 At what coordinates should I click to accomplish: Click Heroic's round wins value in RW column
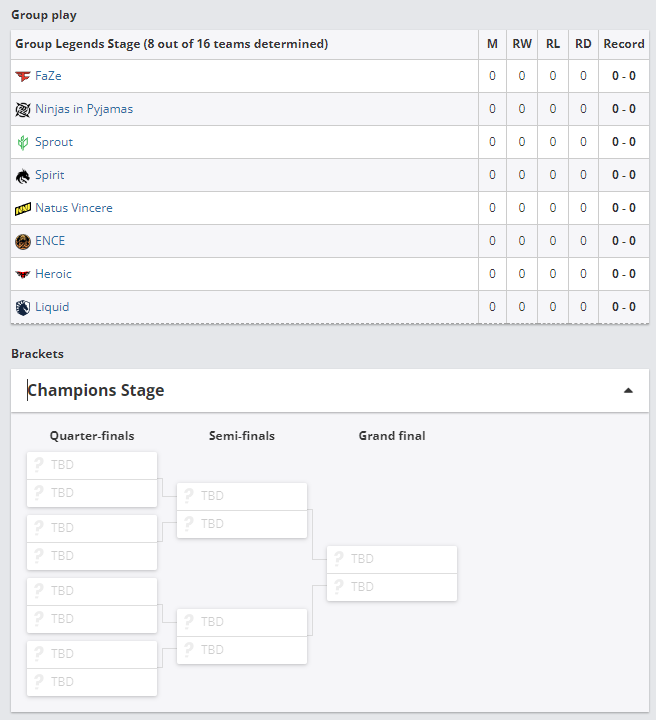coord(522,274)
